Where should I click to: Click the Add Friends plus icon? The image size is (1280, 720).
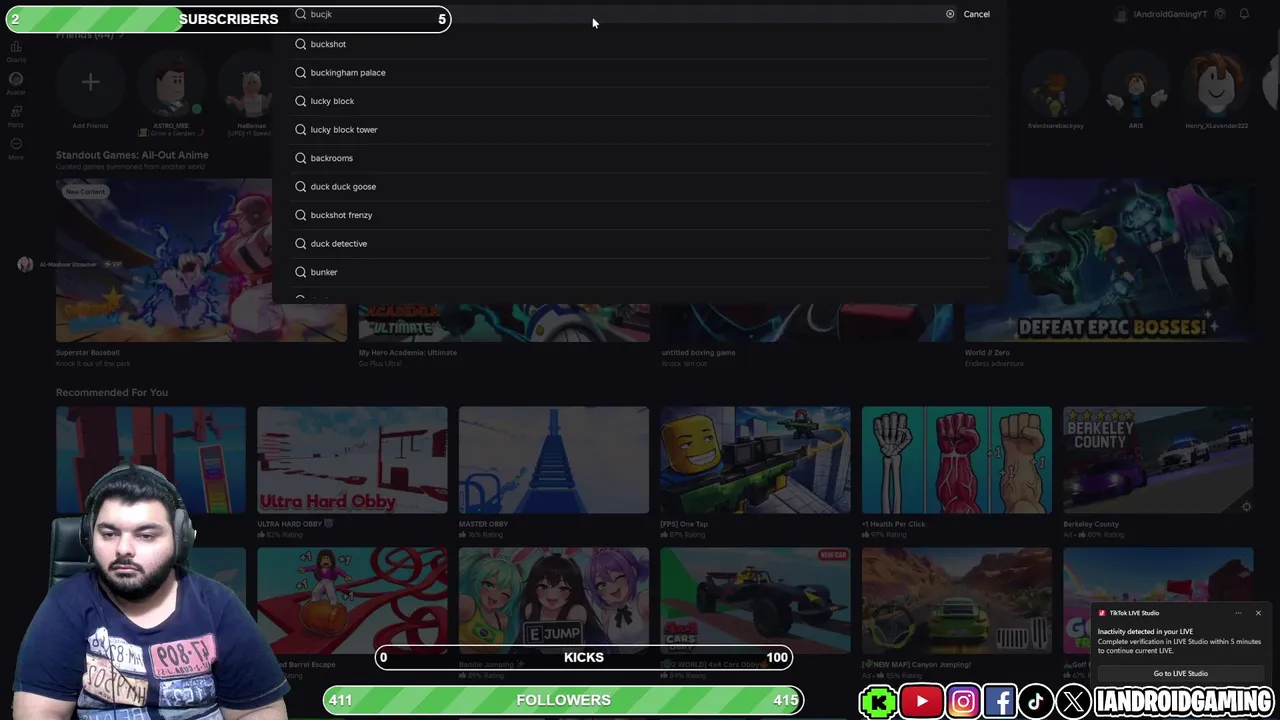[x=90, y=83]
